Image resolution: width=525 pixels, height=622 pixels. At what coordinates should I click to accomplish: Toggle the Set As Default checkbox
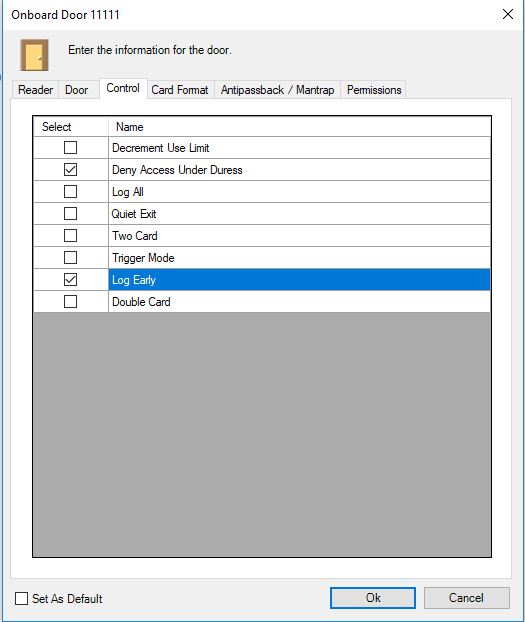(21, 598)
